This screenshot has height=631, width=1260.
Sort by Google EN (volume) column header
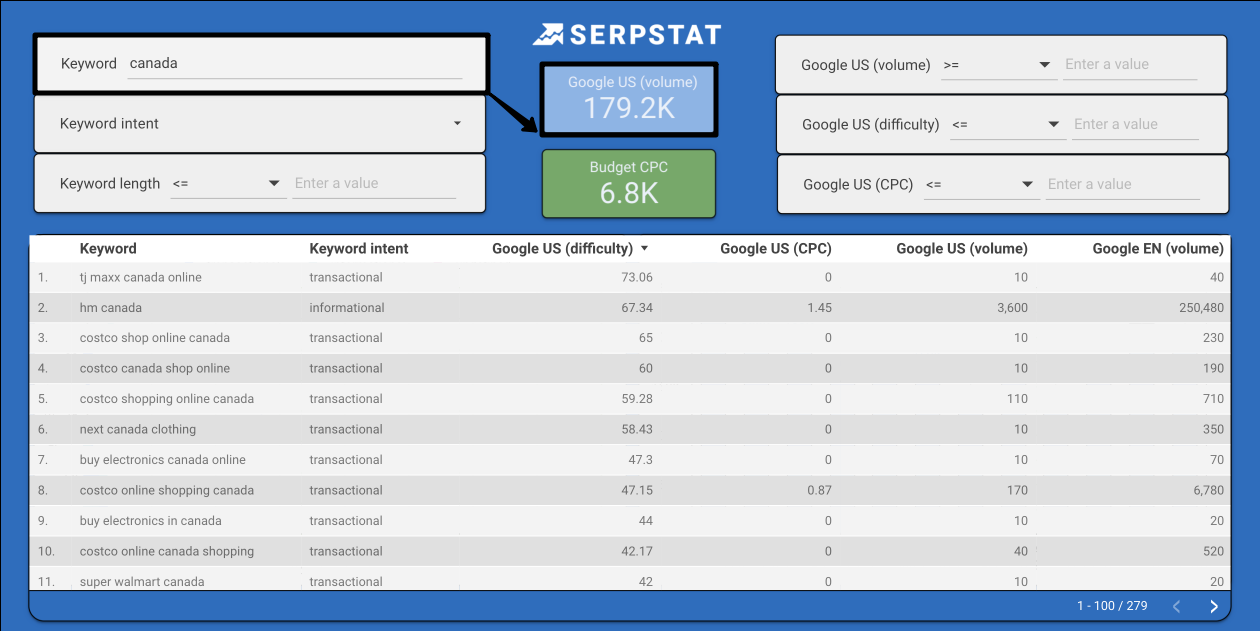(1157, 249)
